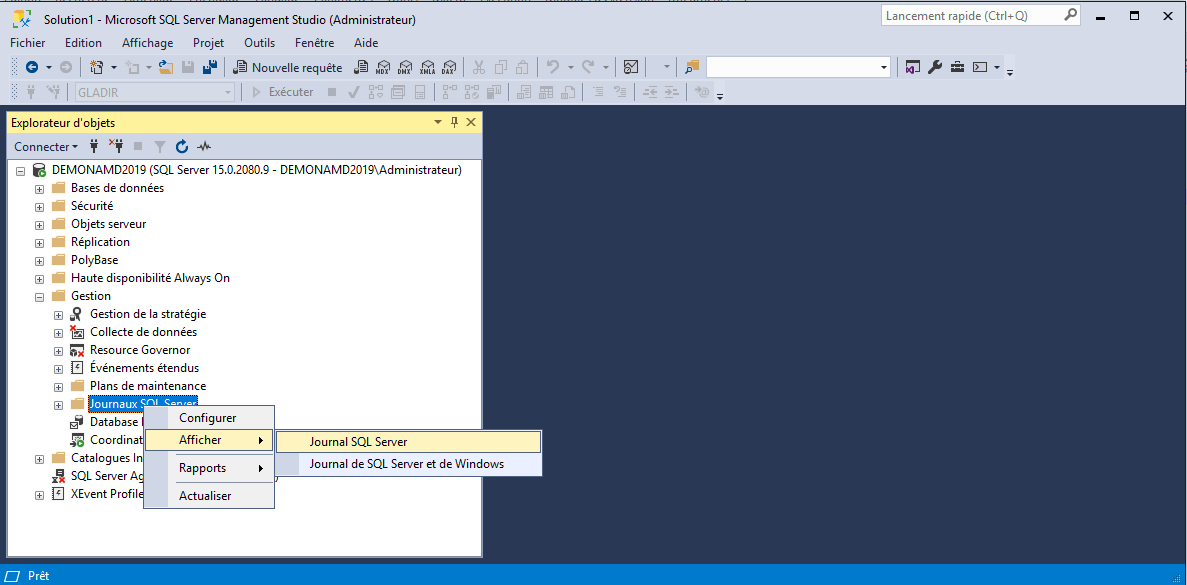Open the Object Explorer window position dropdown
The width and height of the screenshot is (1187, 585).
437,122
